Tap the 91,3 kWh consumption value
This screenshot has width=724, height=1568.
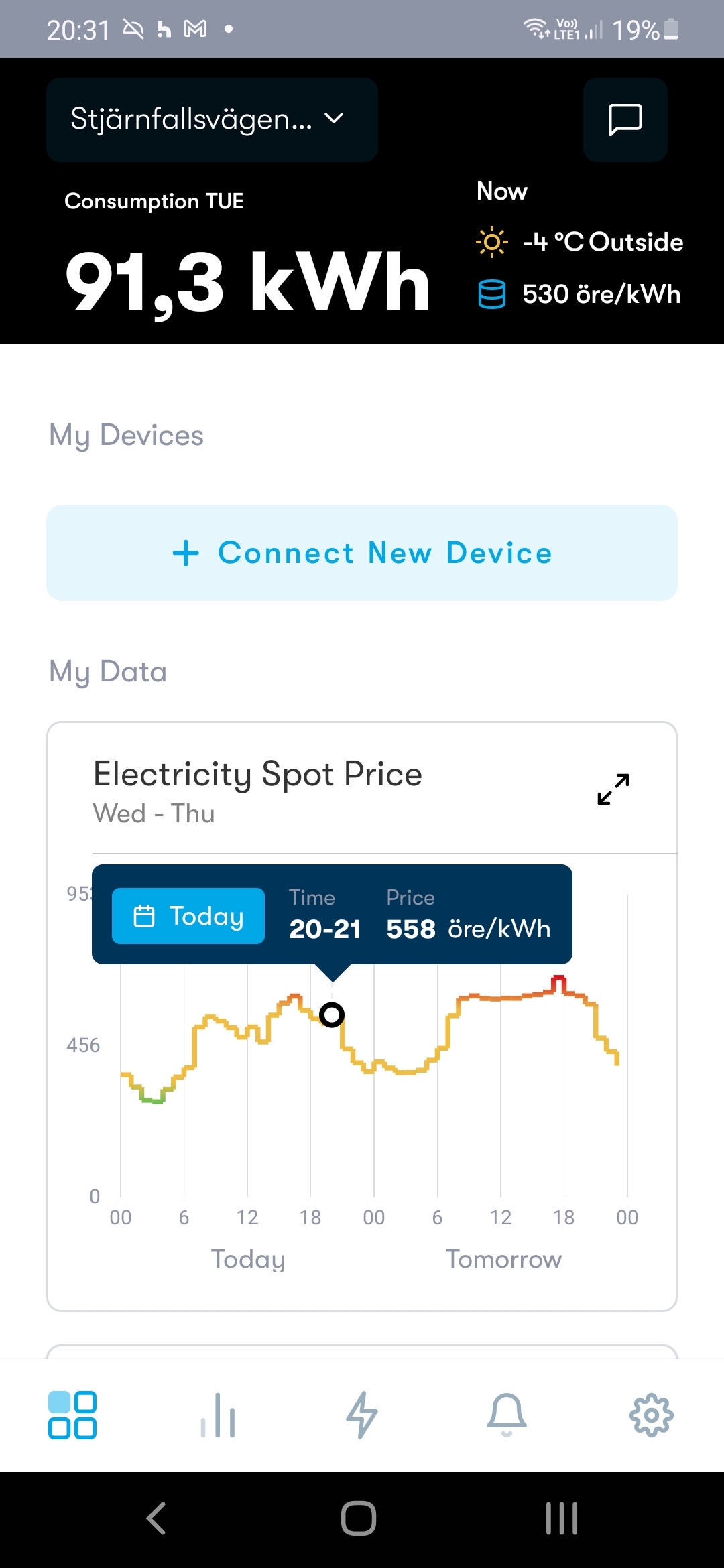247,281
